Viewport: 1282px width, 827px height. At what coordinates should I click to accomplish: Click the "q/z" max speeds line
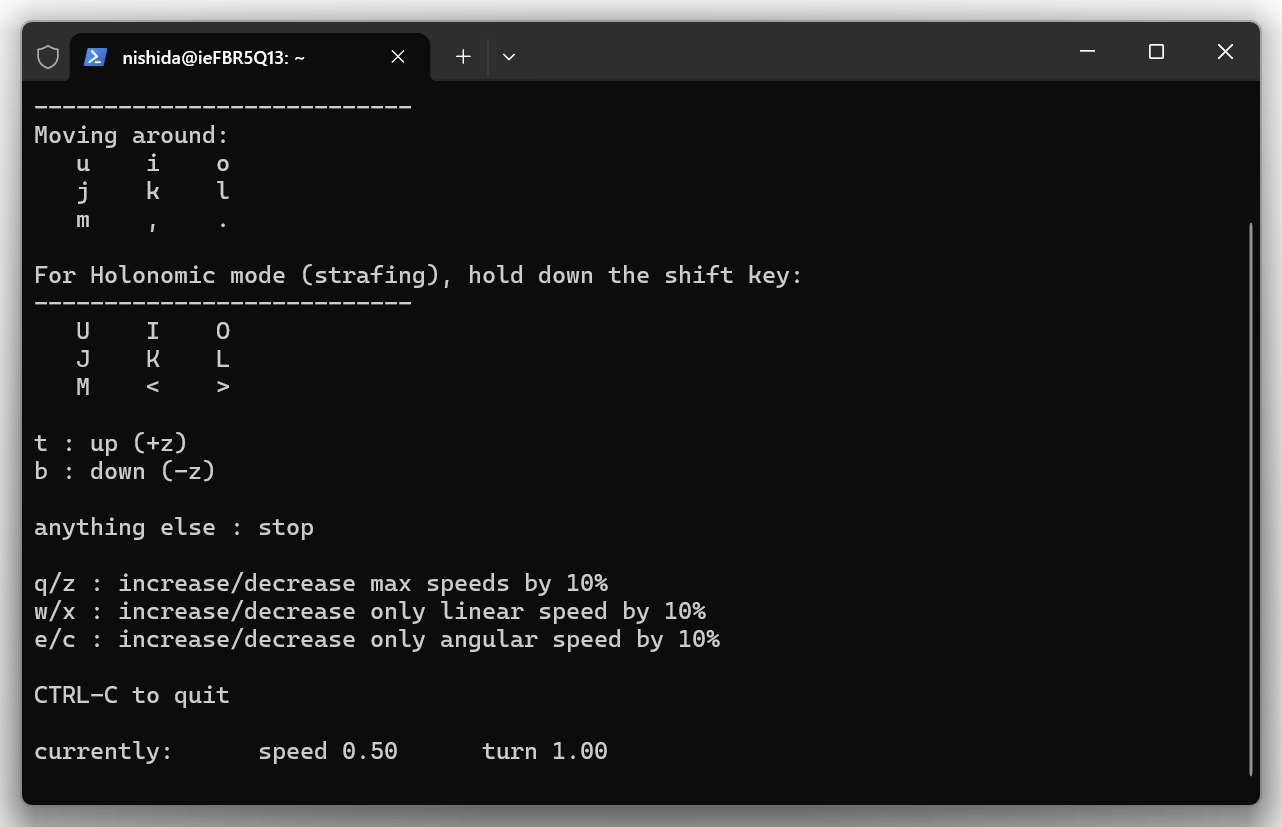(321, 583)
